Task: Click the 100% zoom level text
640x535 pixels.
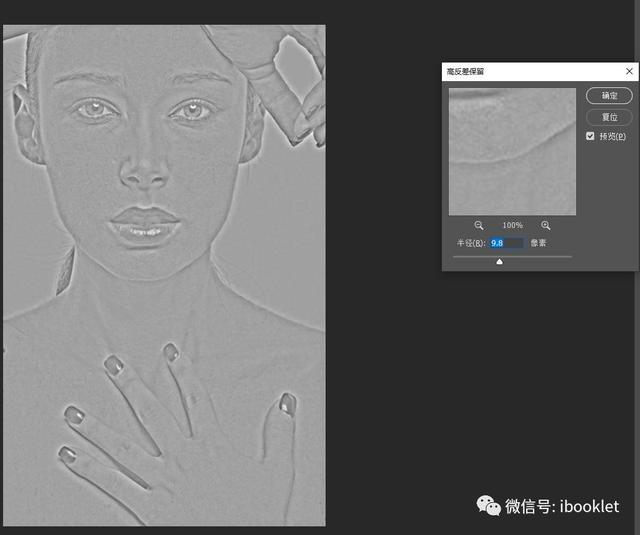Action: click(513, 225)
